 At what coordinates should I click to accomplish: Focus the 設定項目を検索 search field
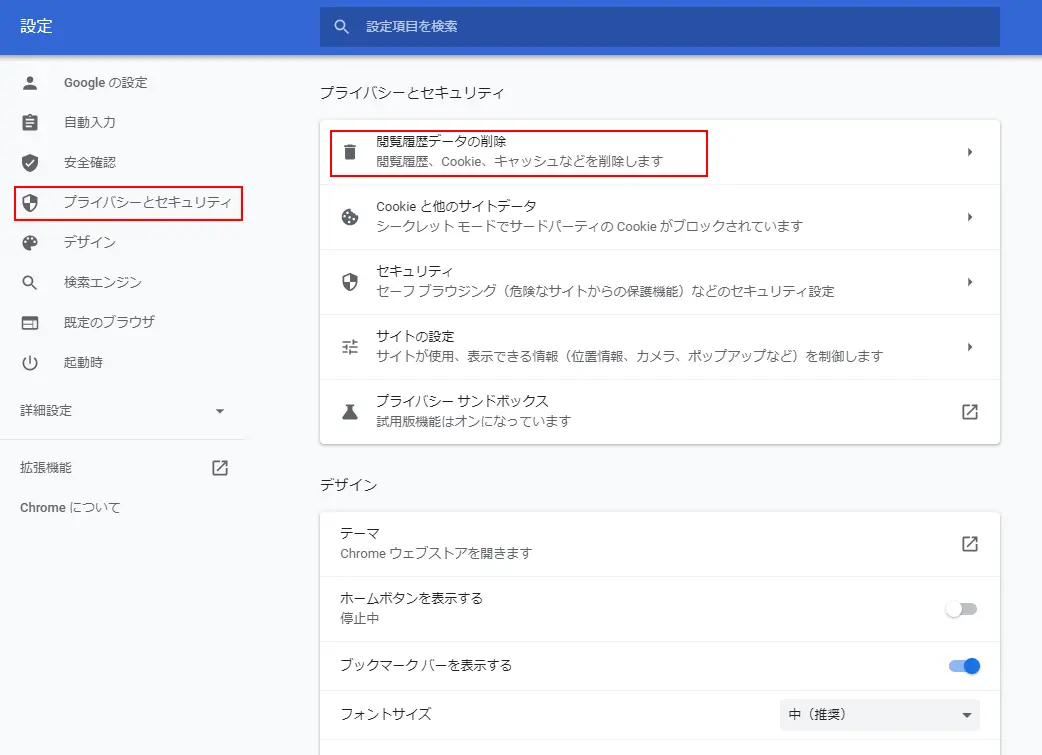pyautogui.click(x=659, y=27)
